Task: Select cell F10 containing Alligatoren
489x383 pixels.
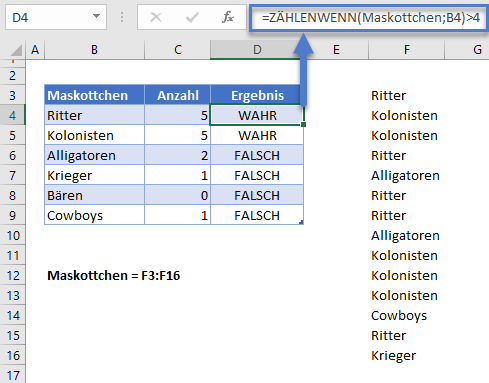Action: point(406,235)
